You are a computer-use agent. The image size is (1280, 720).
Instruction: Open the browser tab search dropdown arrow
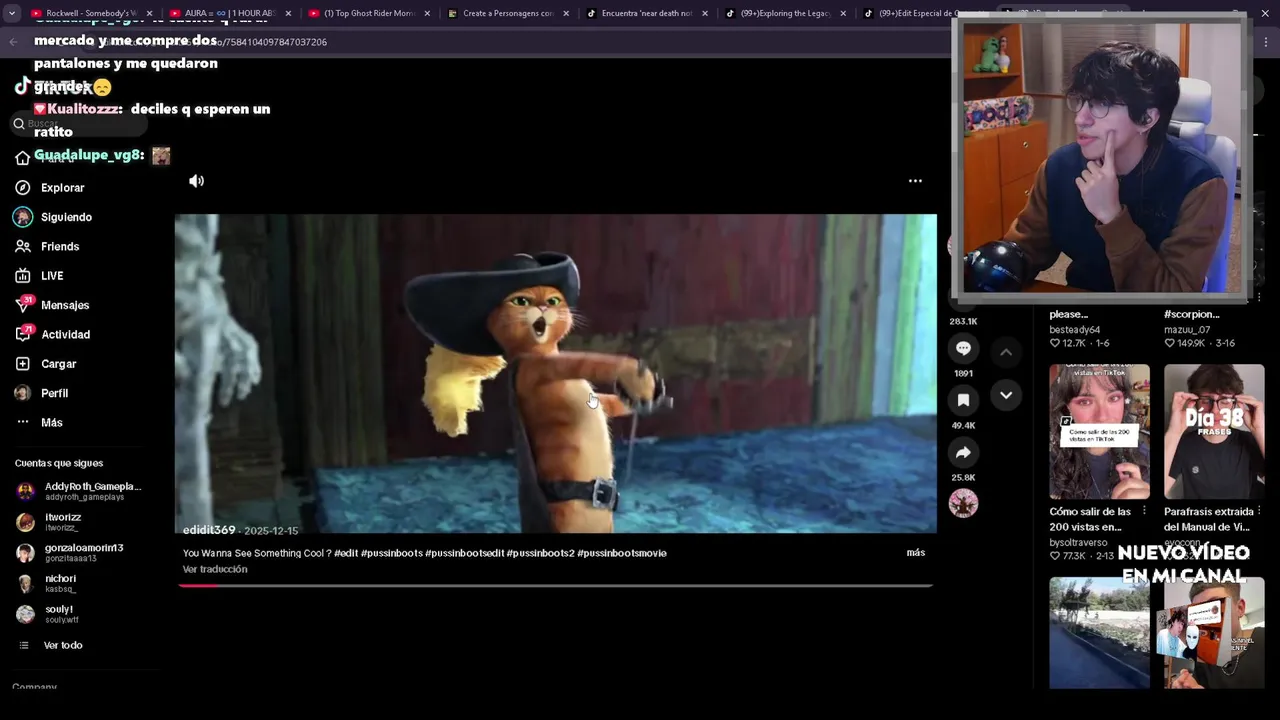[x=12, y=13]
